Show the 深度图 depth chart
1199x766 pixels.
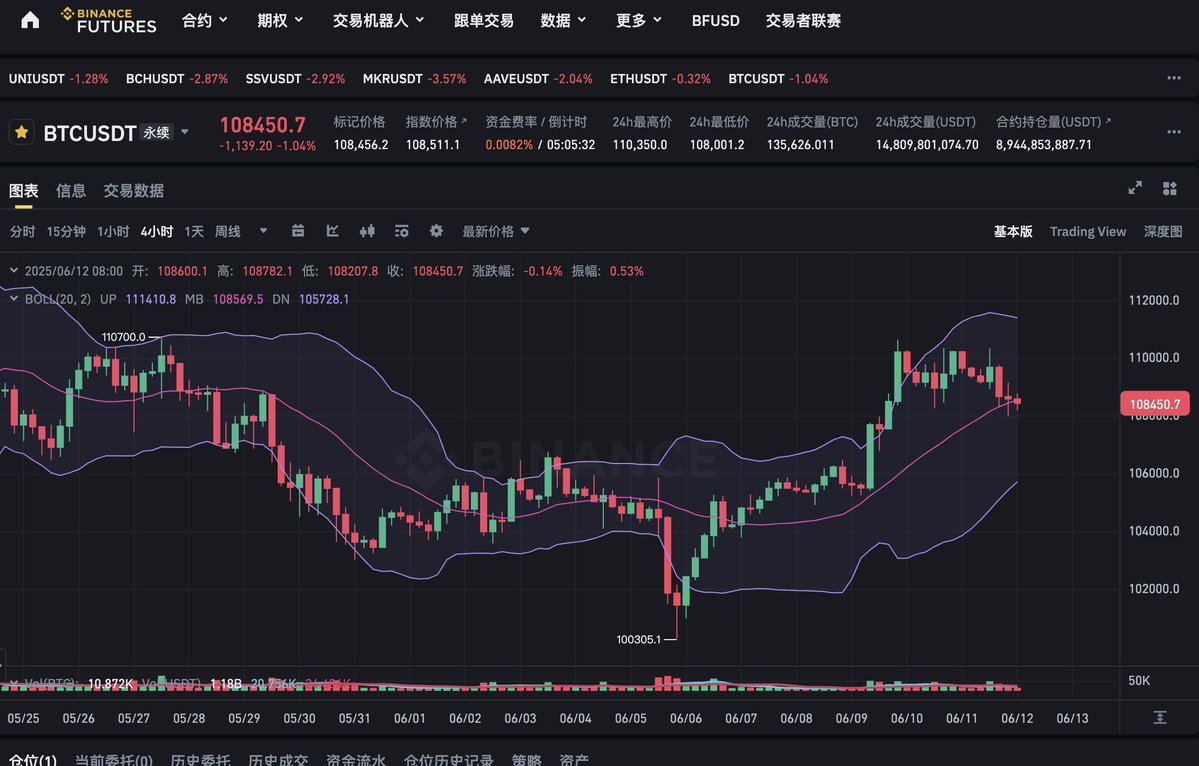click(1163, 232)
